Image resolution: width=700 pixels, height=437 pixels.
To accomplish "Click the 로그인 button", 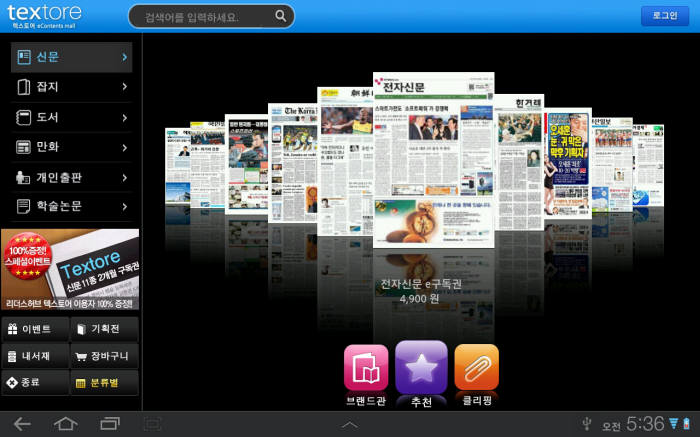I will click(x=665, y=16).
